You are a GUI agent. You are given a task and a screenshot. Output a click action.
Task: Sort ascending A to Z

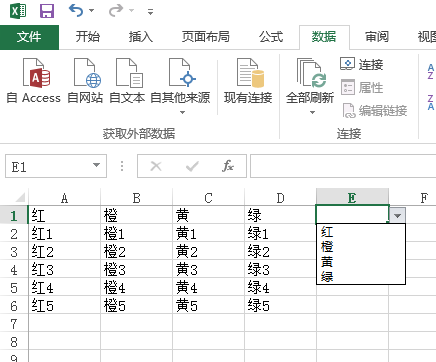[431, 71]
